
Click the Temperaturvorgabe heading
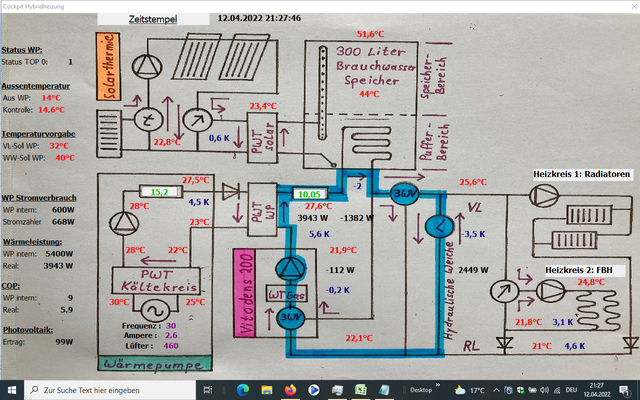point(38,134)
